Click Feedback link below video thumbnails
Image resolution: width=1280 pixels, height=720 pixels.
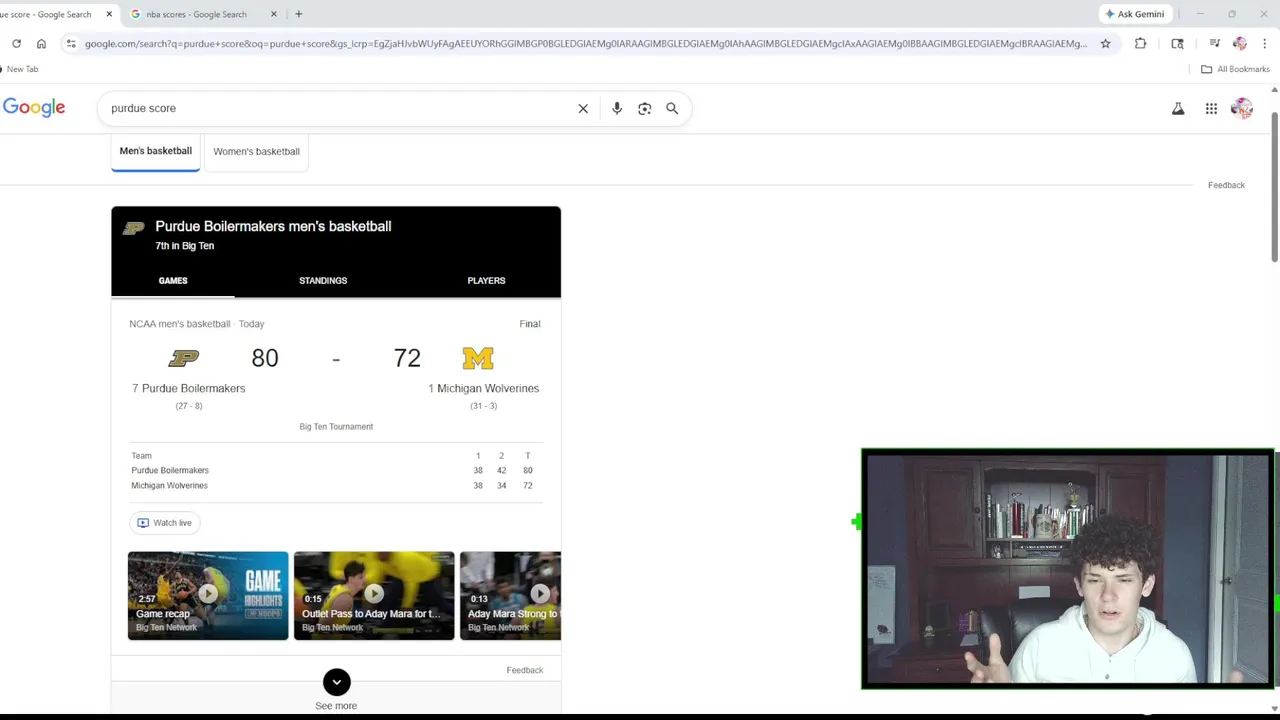pos(525,670)
